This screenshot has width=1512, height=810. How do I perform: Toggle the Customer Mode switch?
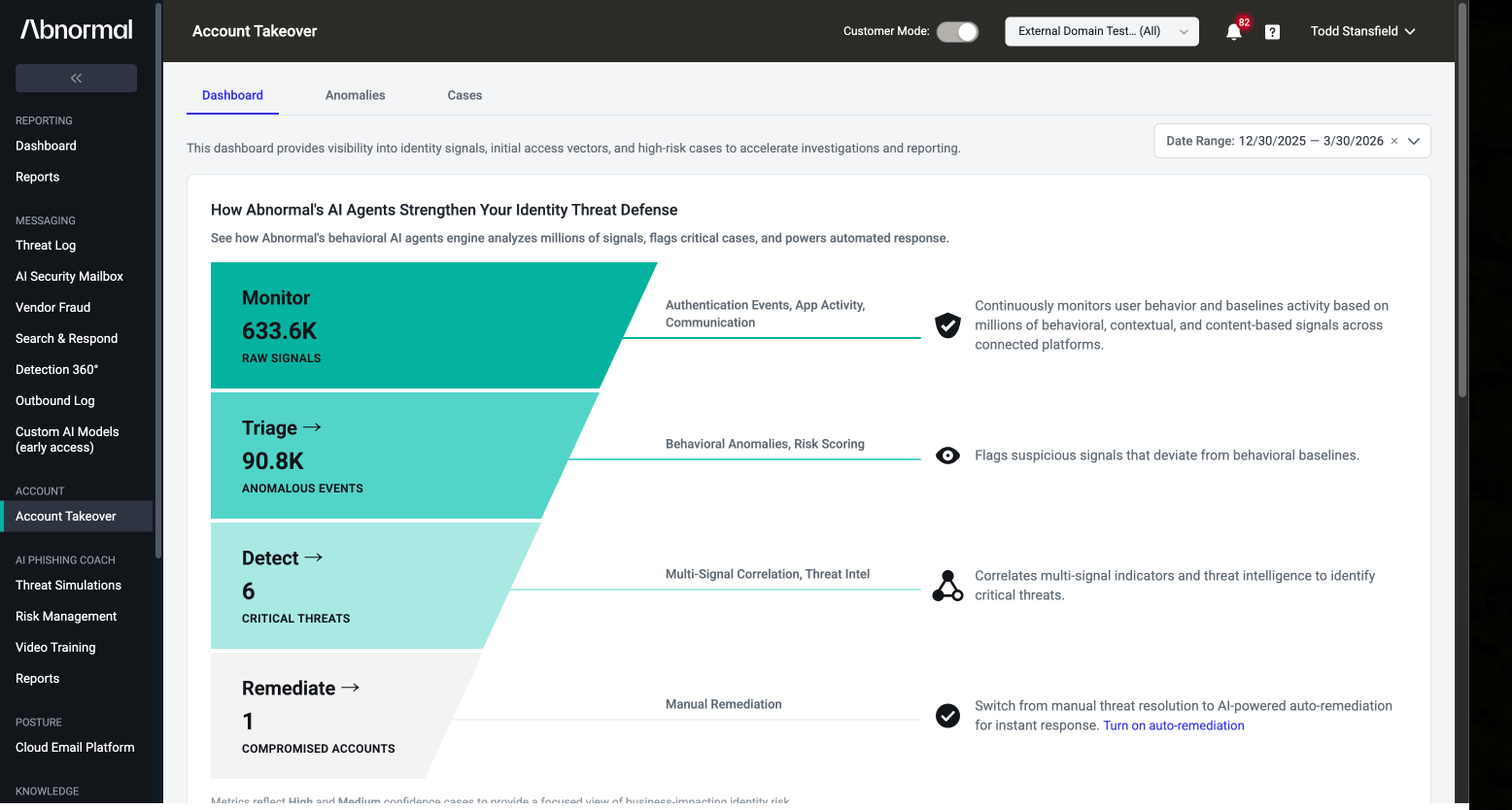pyautogui.click(x=957, y=31)
